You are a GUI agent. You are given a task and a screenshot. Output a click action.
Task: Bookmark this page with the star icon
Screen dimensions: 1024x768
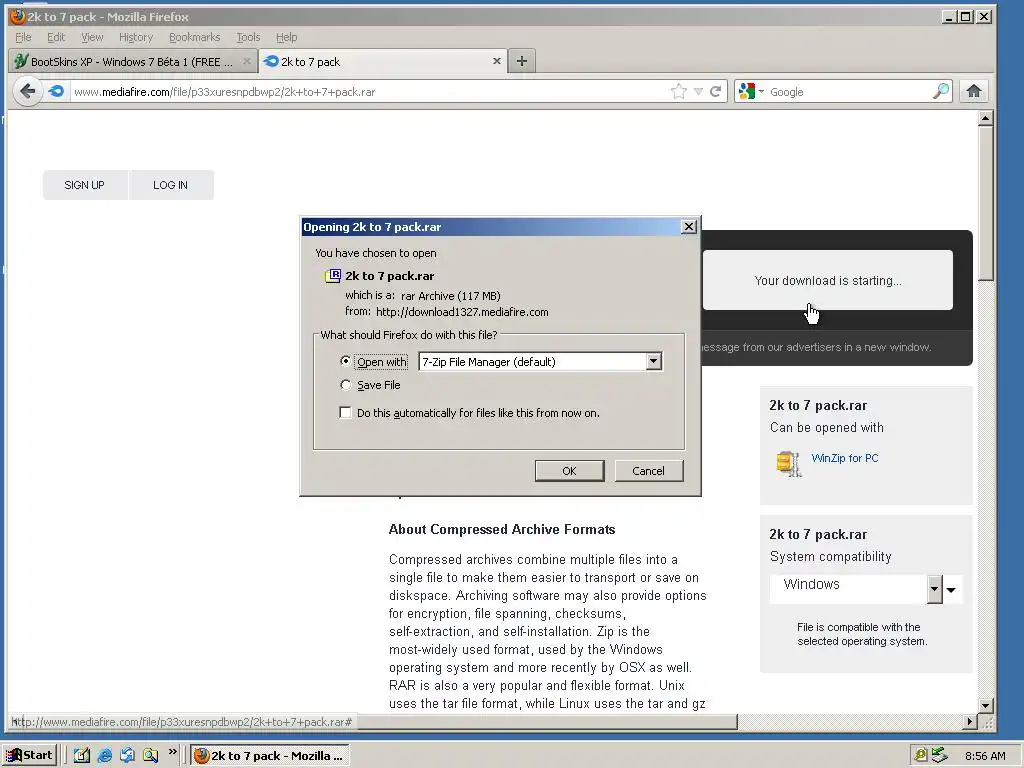coord(679,91)
